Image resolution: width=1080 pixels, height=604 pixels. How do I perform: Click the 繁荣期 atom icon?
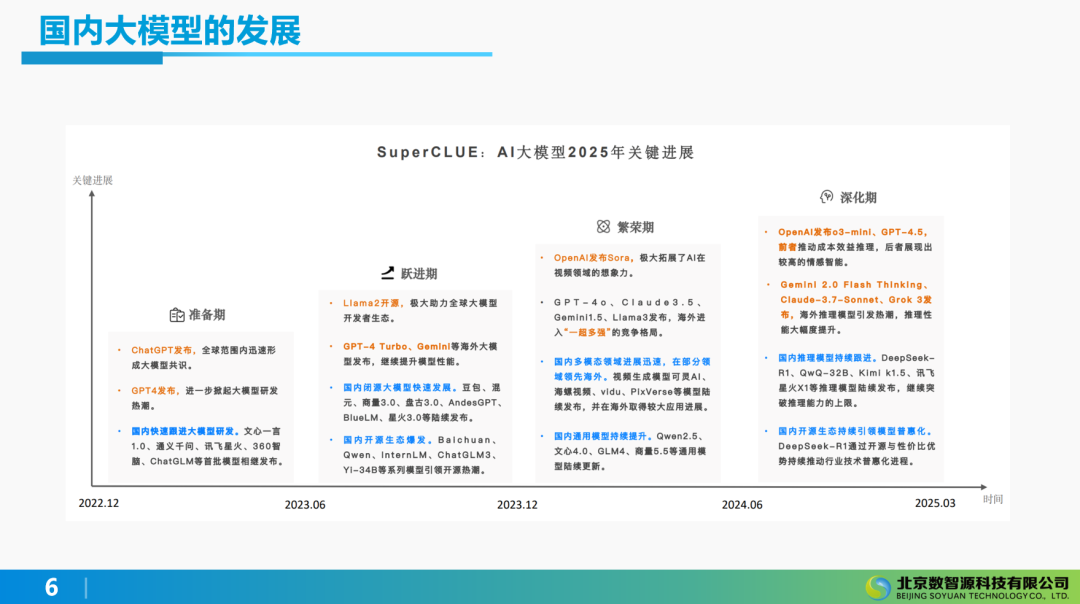coord(603,227)
